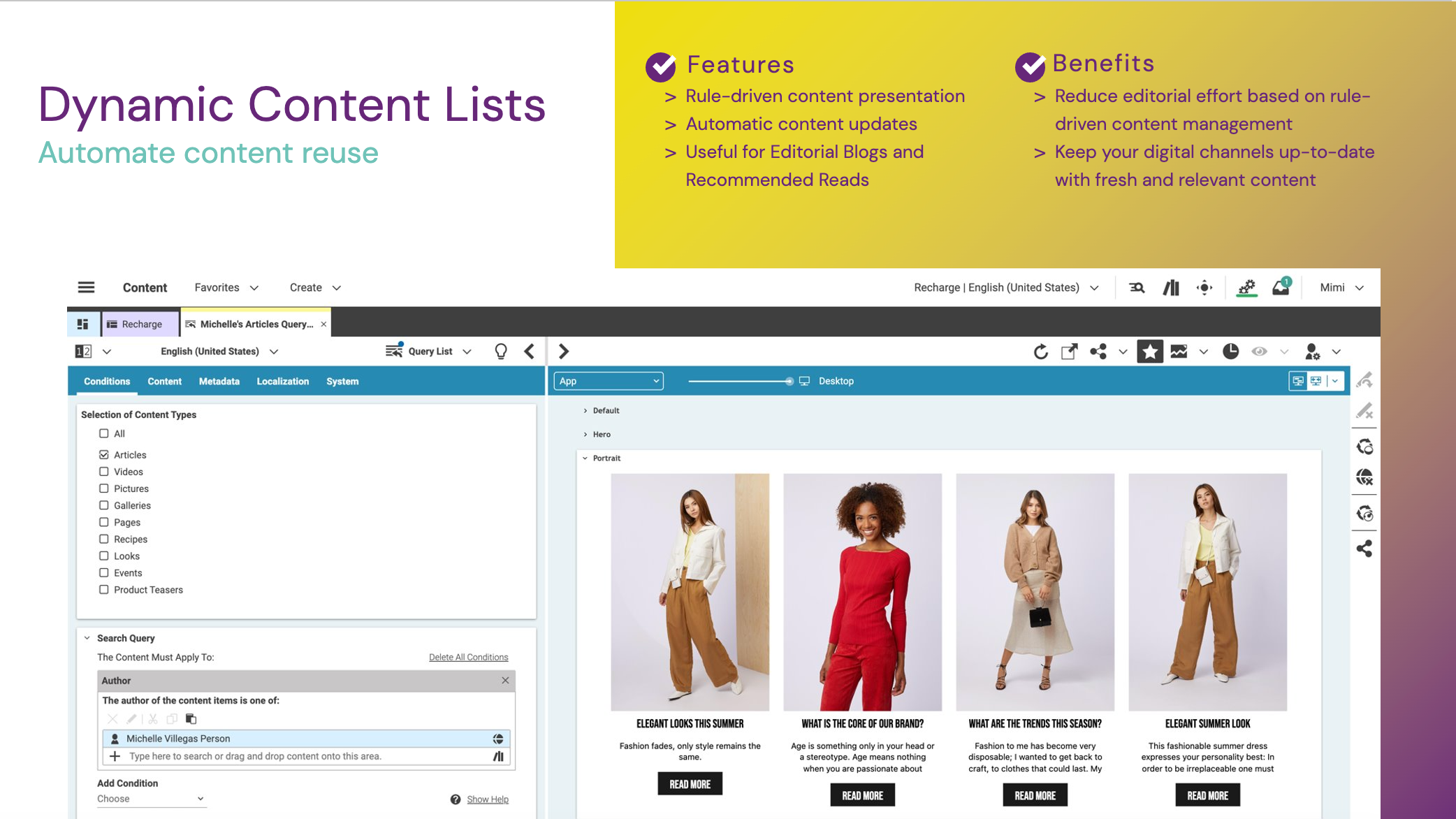Select the share icon in the right sidebar
Viewport: 1456px width, 819px height.
click(1364, 549)
